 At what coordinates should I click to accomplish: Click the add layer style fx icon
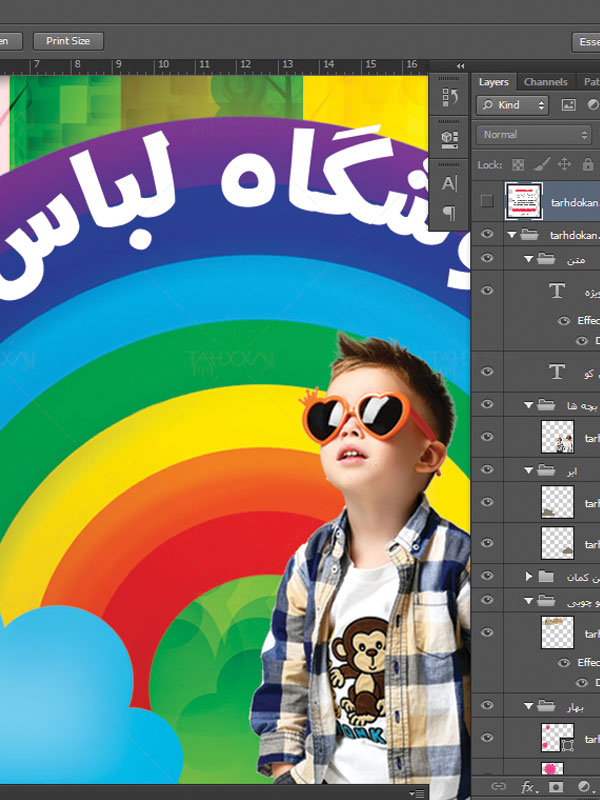[528, 787]
